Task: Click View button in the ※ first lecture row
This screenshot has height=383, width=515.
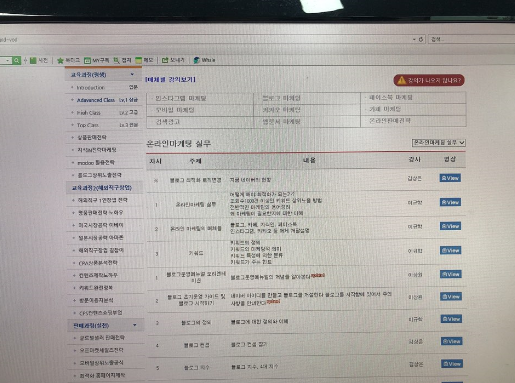Action: click(x=450, y=178)
